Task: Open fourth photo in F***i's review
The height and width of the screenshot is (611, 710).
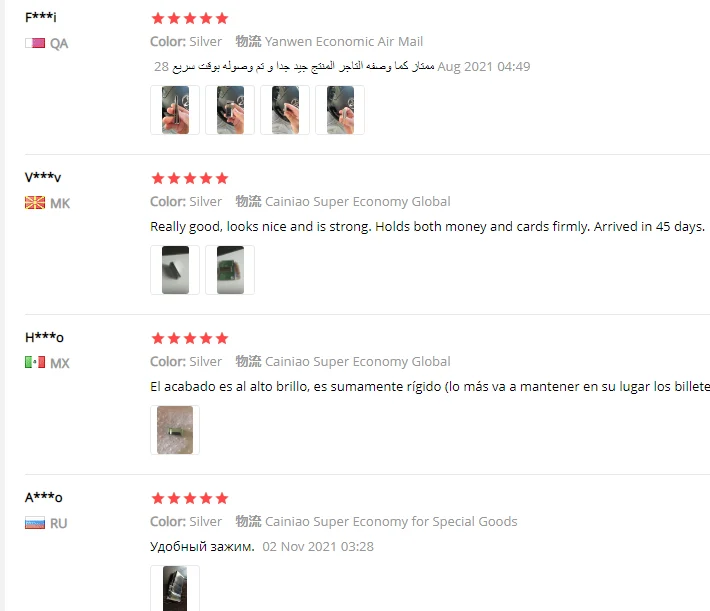Action: pos(340,110)
